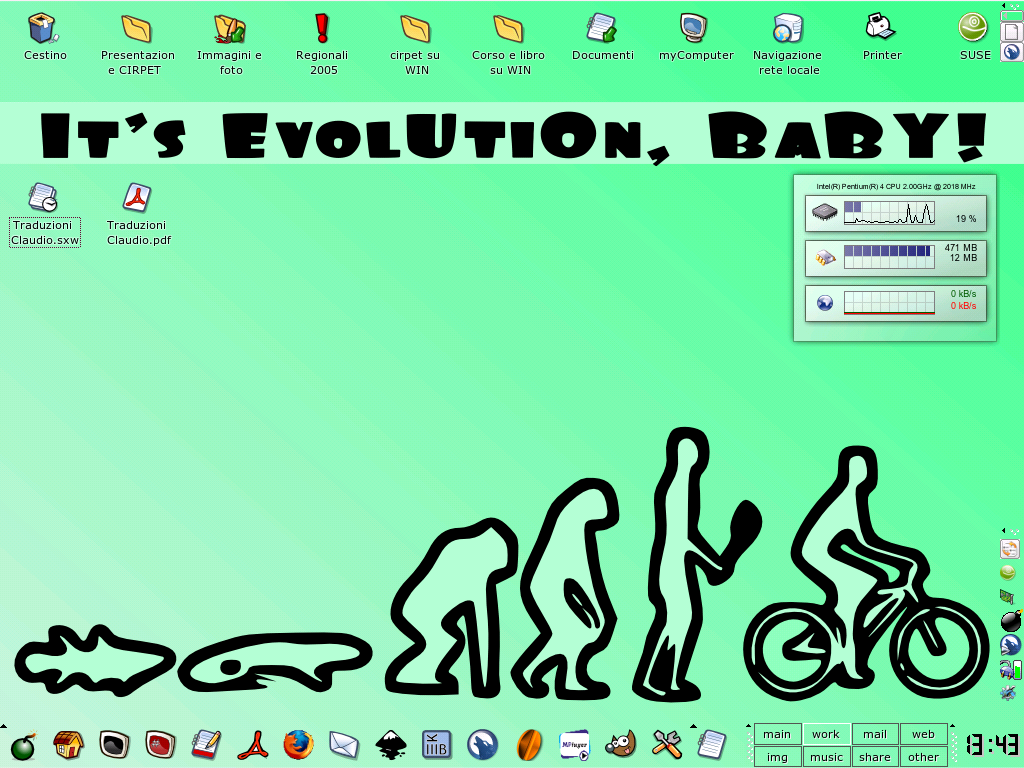
Task: Open the Cestino trash icon
Action: tap(44, 29)
